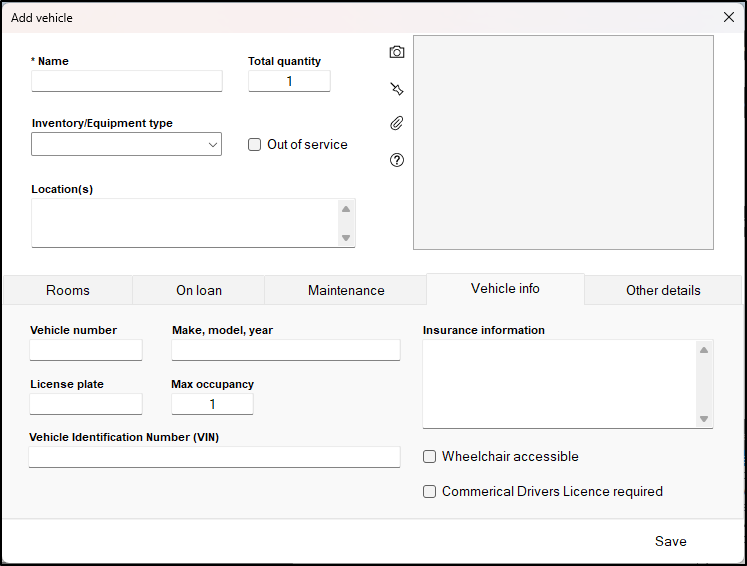The width and height of the screenshot is (747, 566).
Task: Click the camera icon to add photo
Action: pos(397,52)
